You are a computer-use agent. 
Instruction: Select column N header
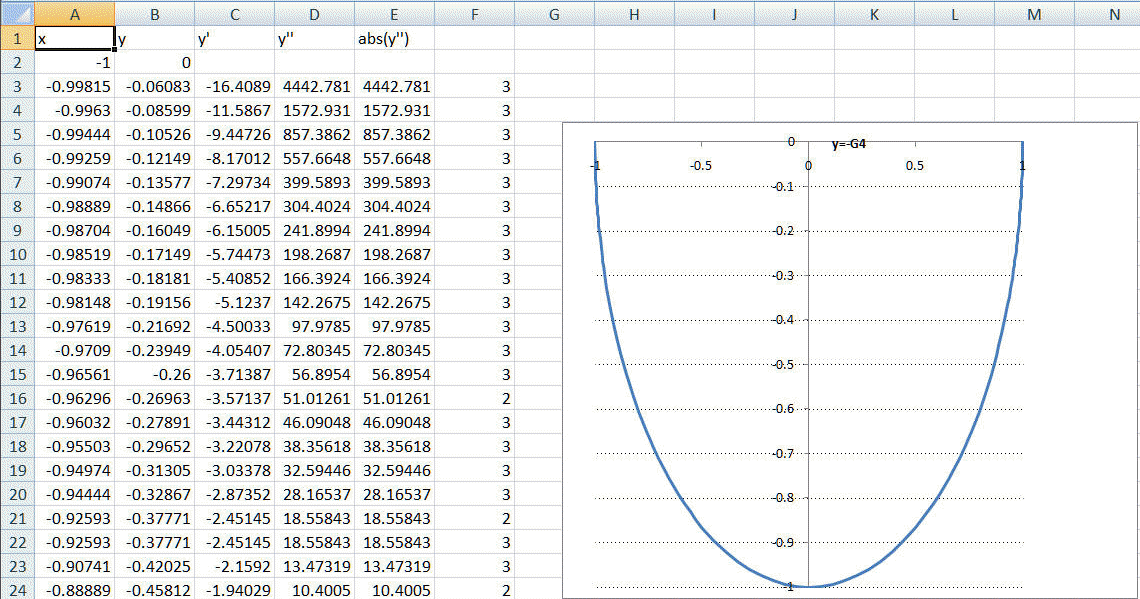click(x=1112, y=14)
